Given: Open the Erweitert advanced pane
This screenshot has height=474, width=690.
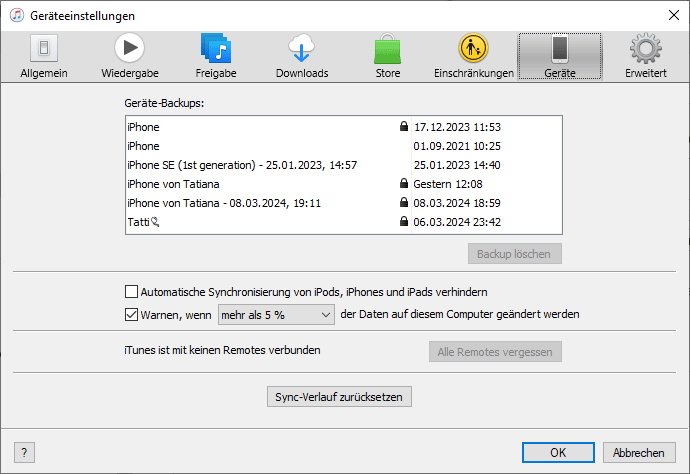Looking at the screenshot, I should tap(646, 56).
